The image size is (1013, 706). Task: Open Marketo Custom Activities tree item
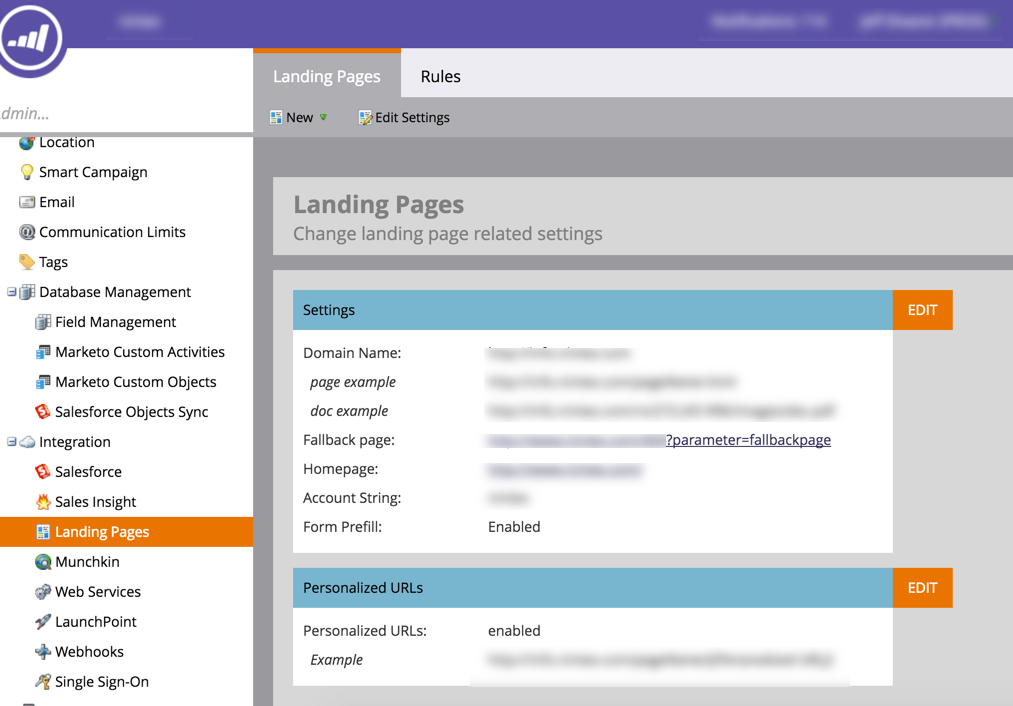[140, 352]
